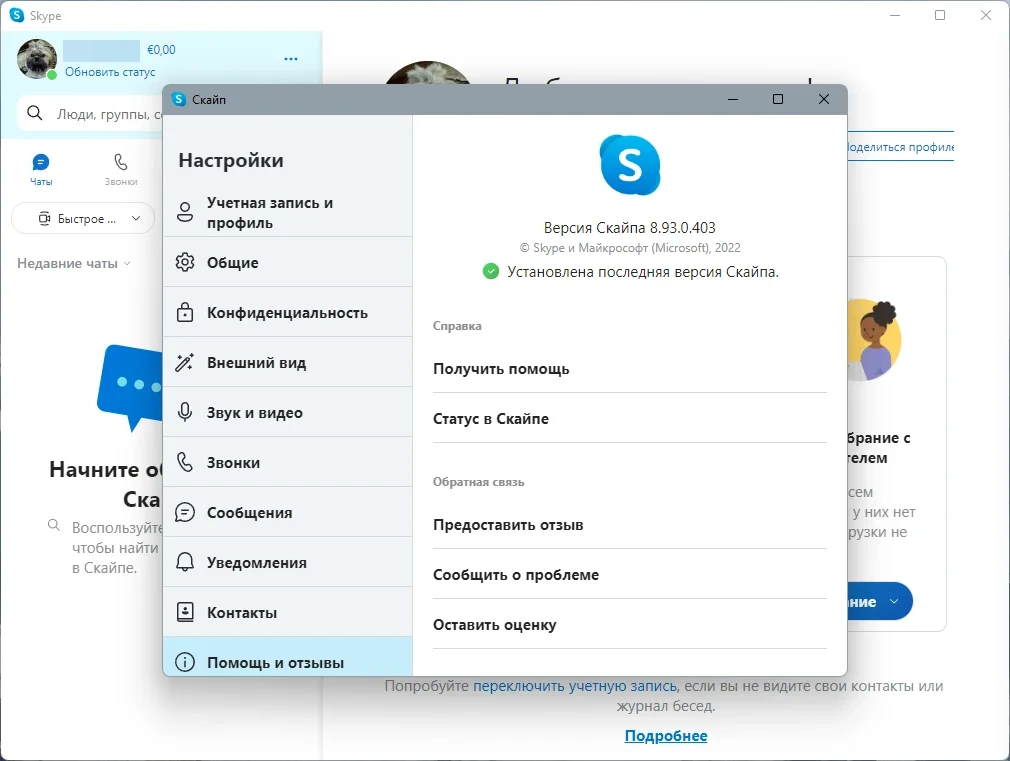The width and height of the screenshot is (1010, 761).
Task: Click the Версия Скайпа 8.93.0.403 text
Action: pos(629,227)
